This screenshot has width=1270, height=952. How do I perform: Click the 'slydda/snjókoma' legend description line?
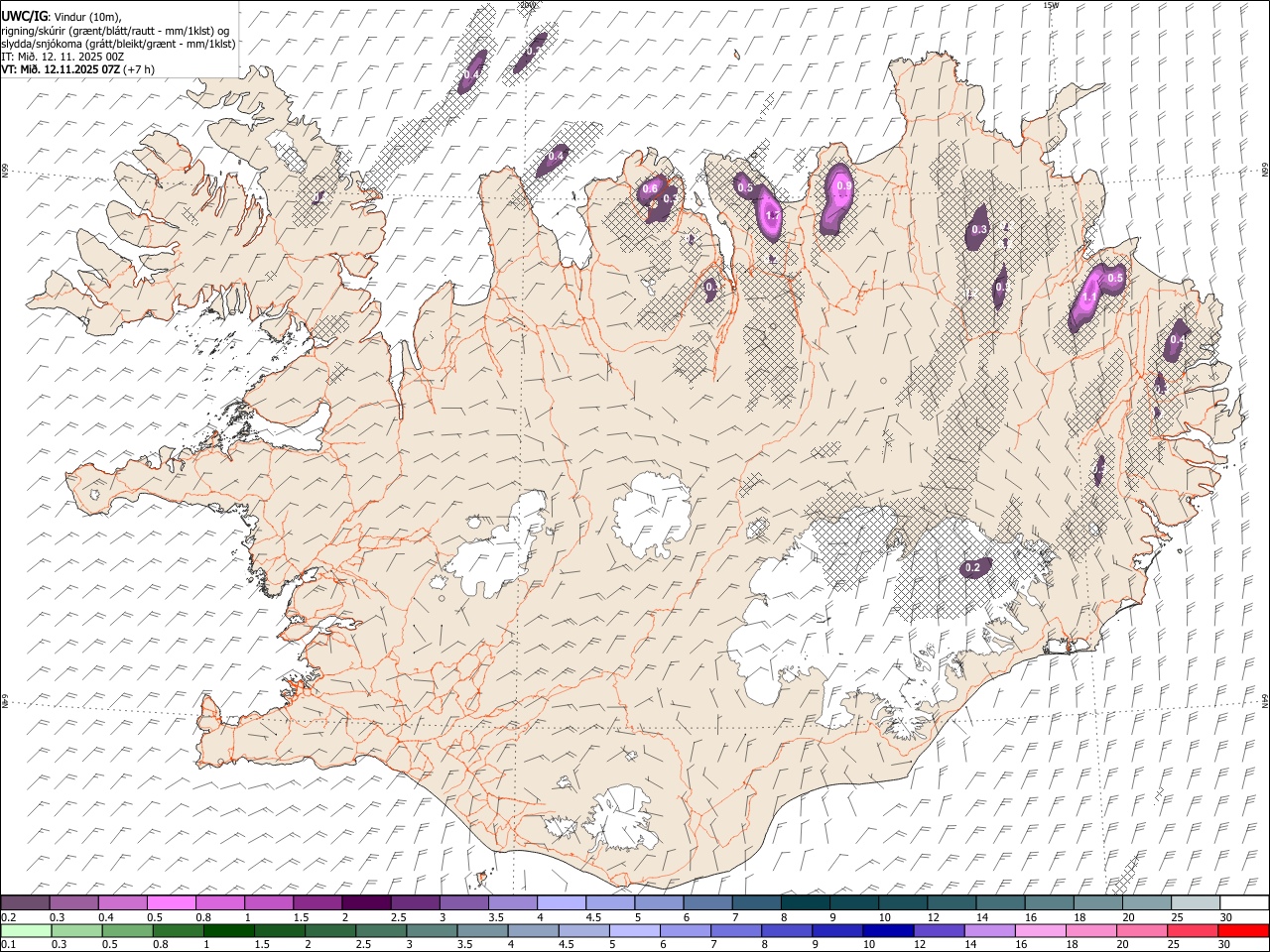[118, 44]
